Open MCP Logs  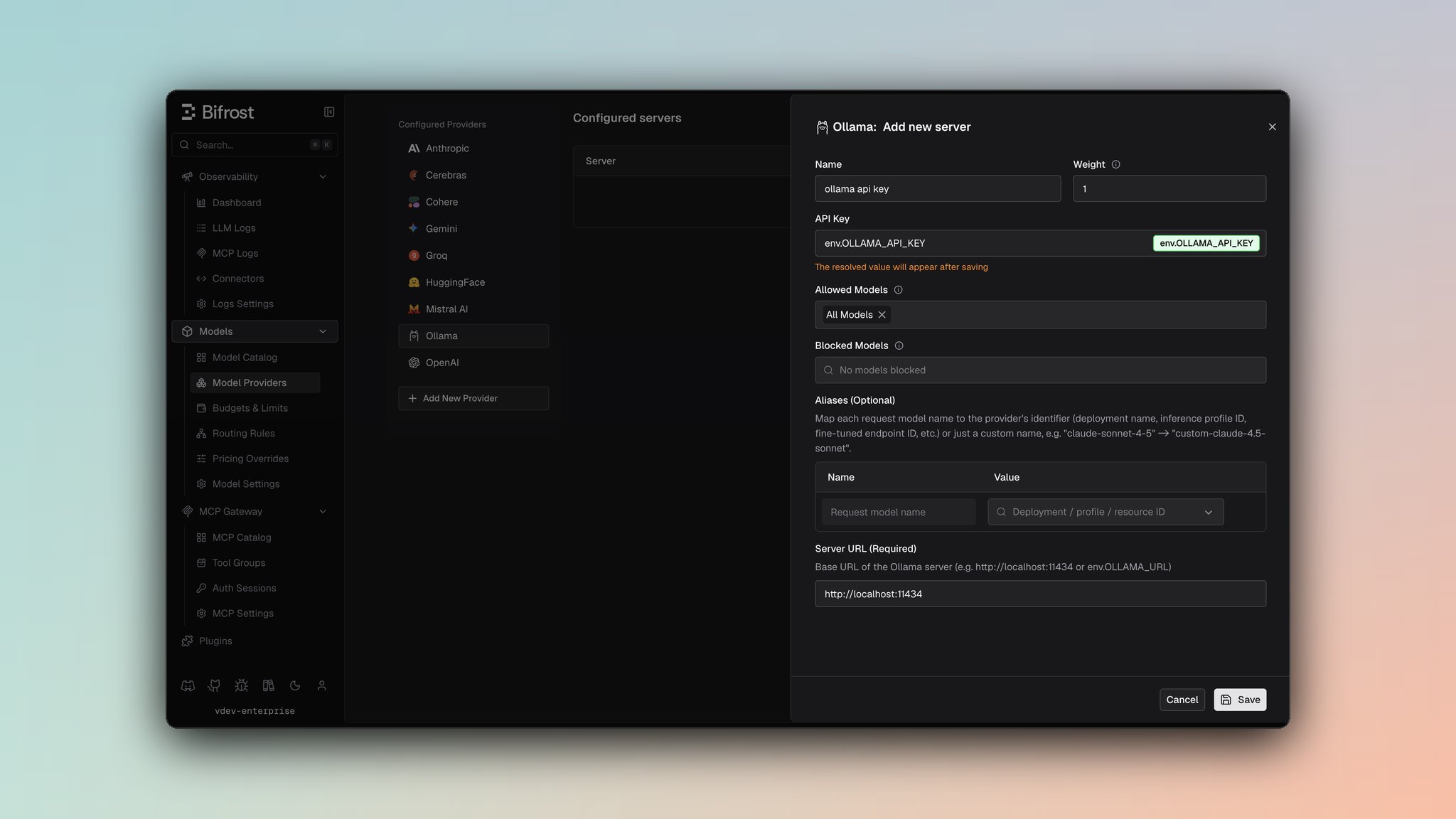click(x=255, y=253)
